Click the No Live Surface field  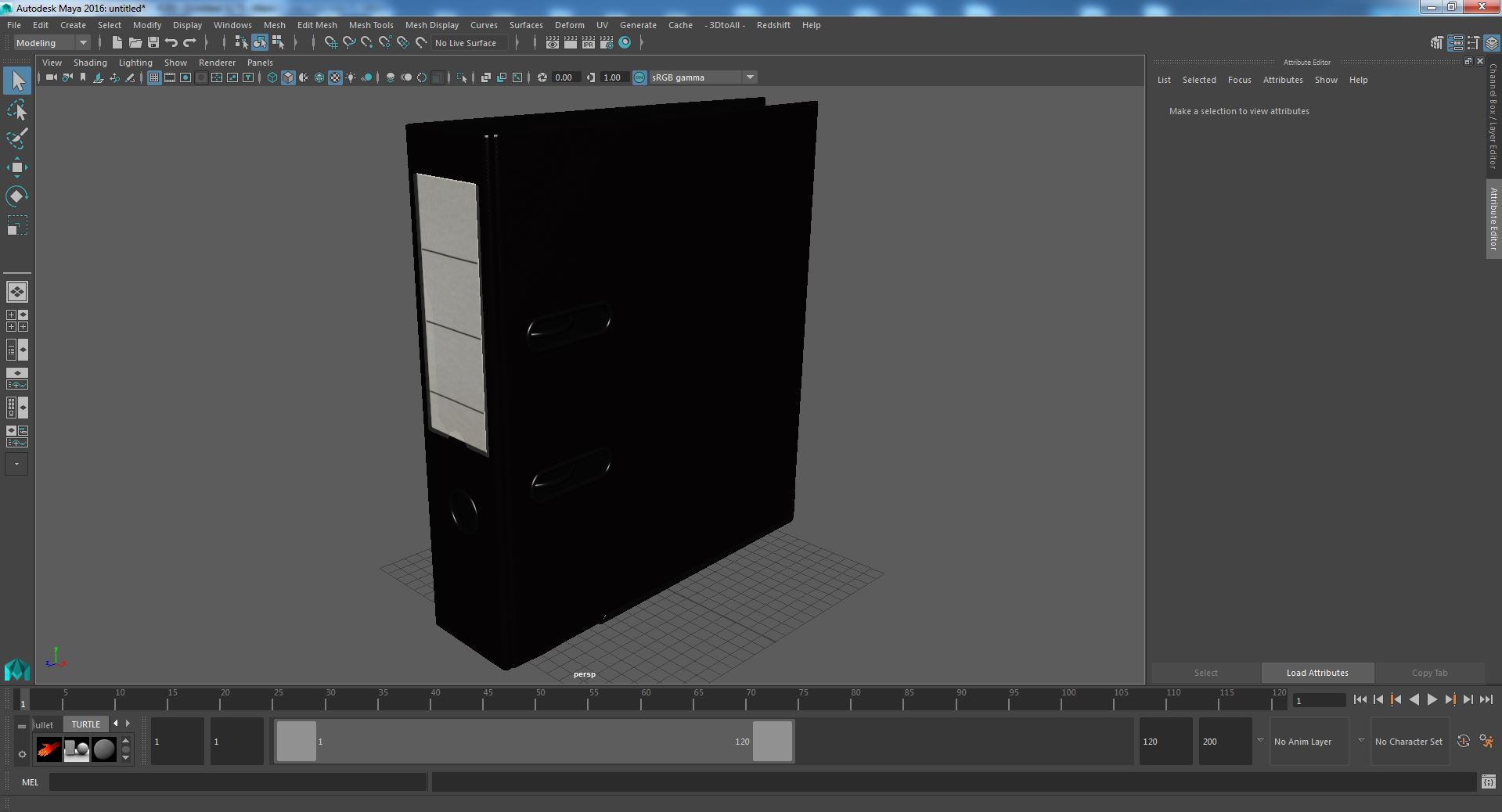pos(470,43)
